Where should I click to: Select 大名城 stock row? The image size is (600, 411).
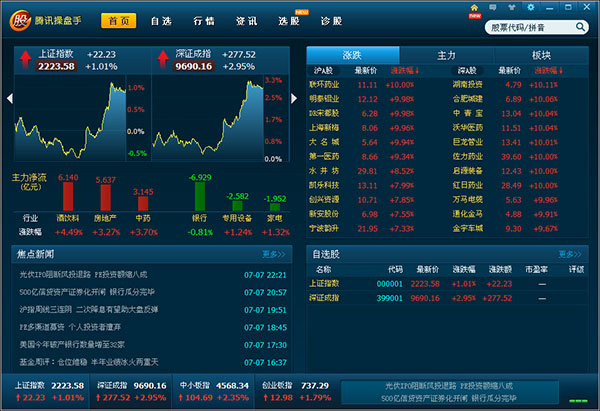coord(362,142)
